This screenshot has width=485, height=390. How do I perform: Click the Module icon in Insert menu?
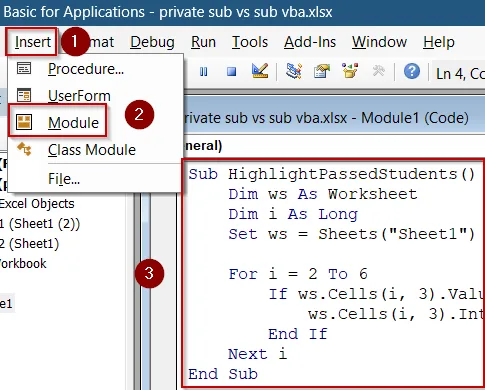point(24,122)
